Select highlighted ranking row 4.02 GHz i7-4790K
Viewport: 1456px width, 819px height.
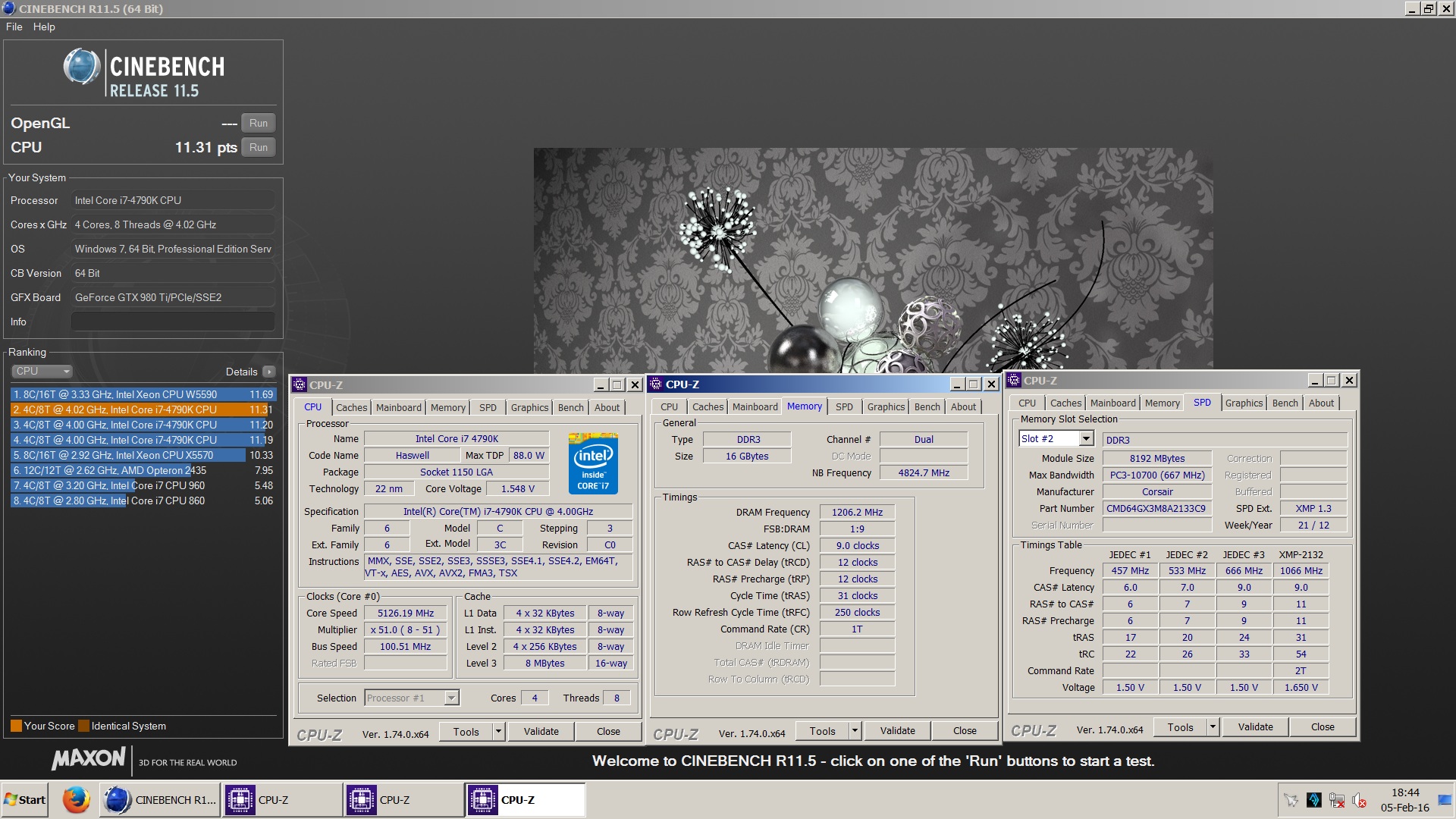point(142,409)
